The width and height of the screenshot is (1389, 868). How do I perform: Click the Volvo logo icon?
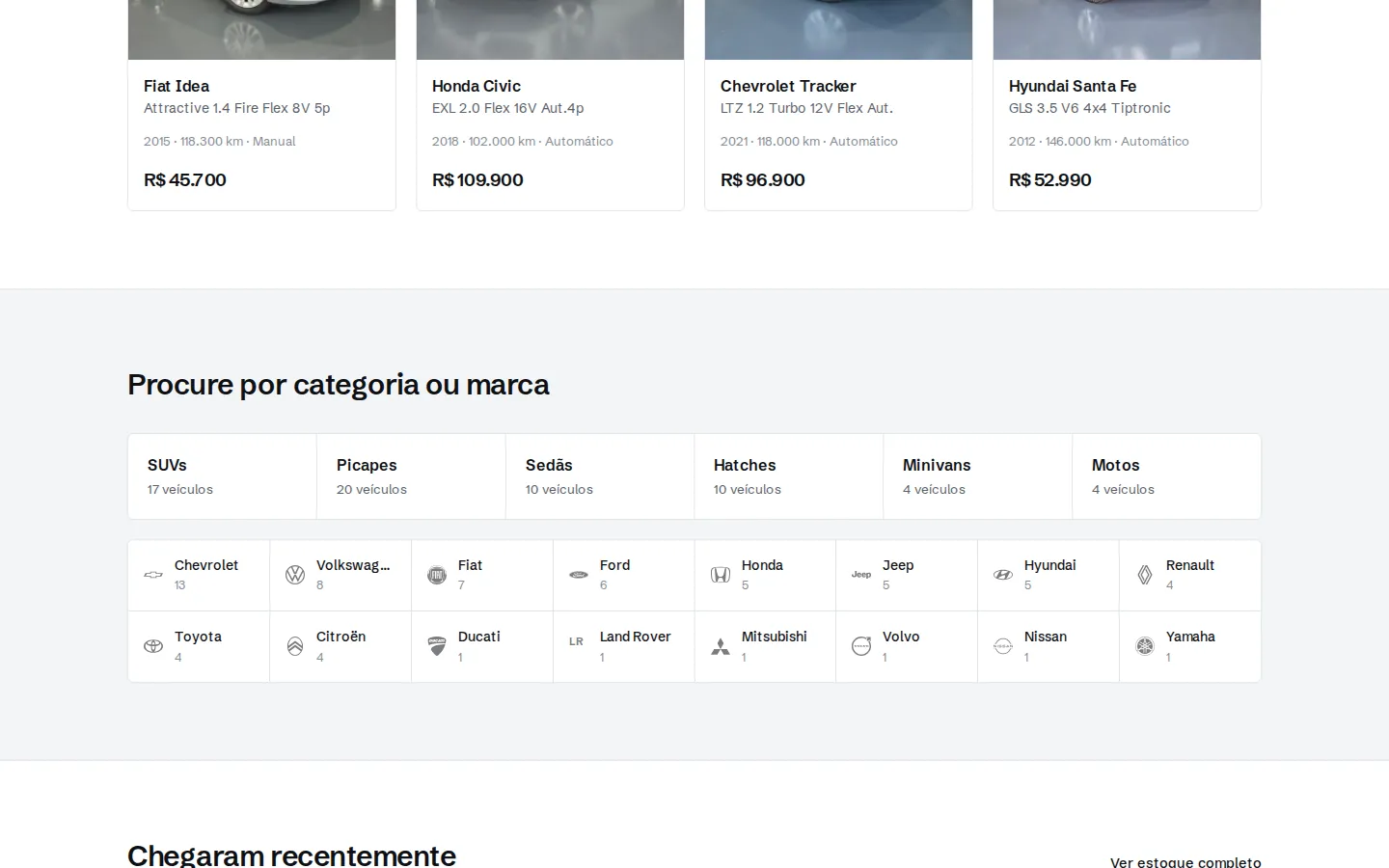click(x=861, y=646)
